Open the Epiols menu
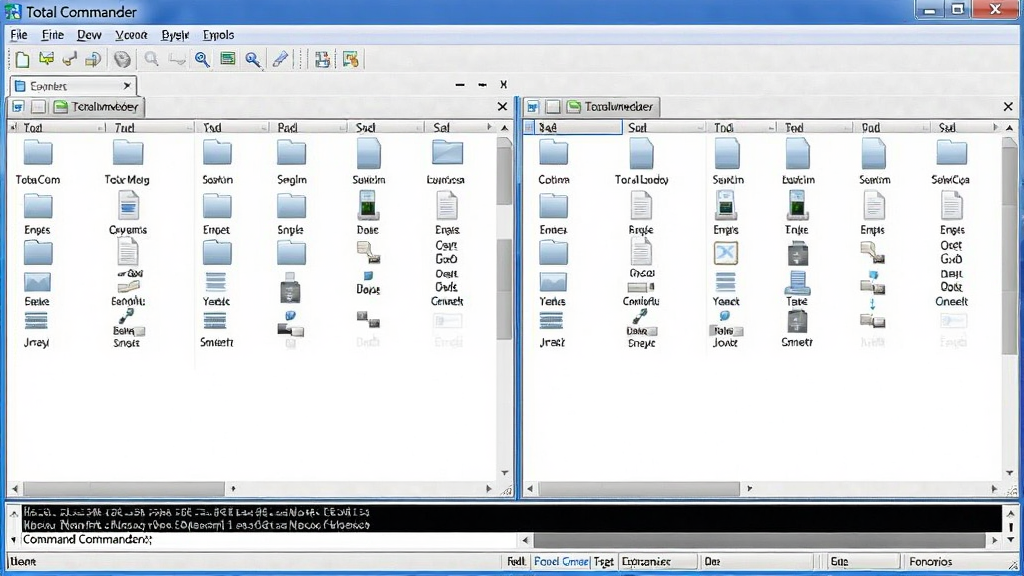The image size is (1024, 576). (218, 35)
